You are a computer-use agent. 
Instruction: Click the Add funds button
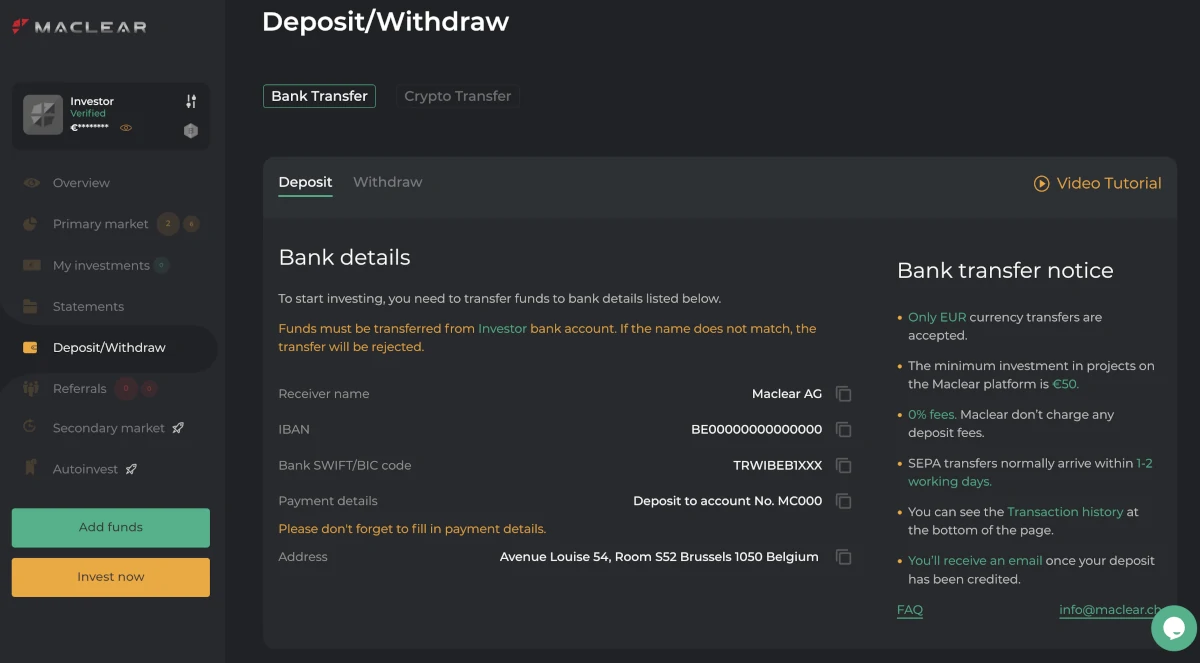click(111, 528)
